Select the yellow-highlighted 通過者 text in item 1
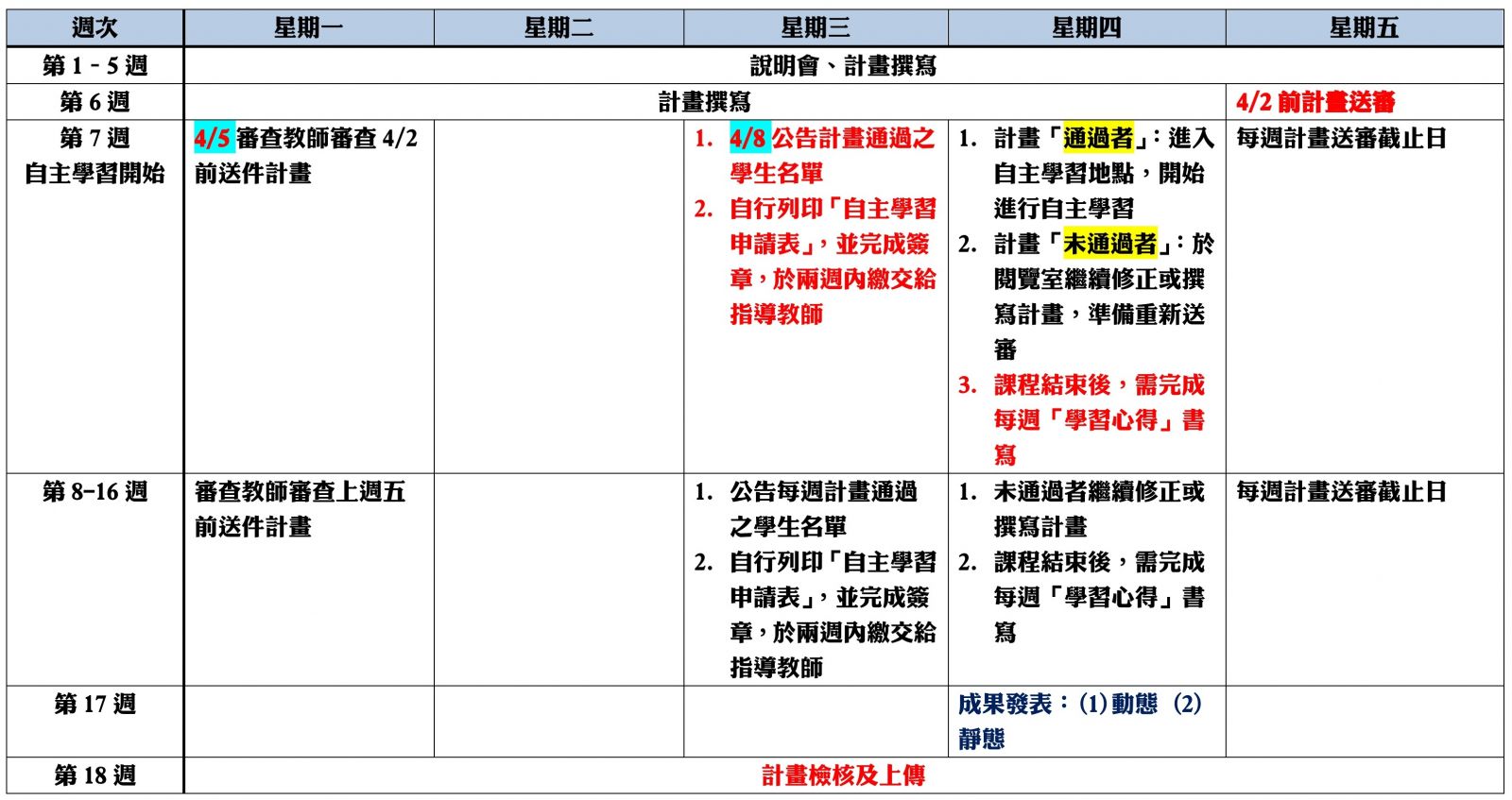The image size is (1512, 800). [x=1098, y=139]
